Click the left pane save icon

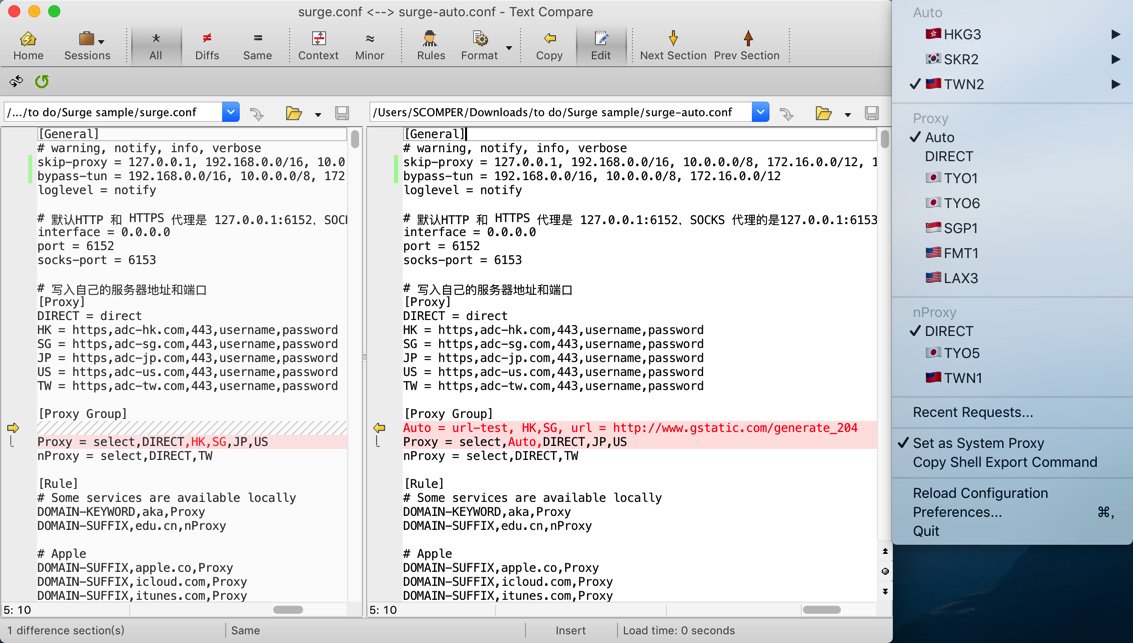342,113
